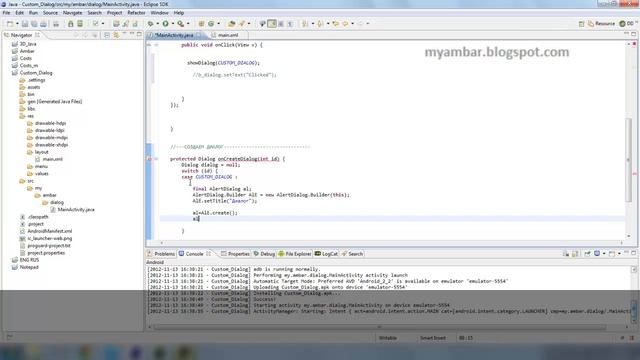The width and height of the screenshot is (640, 360).
Task: Open the File menu
Action: 6,13
